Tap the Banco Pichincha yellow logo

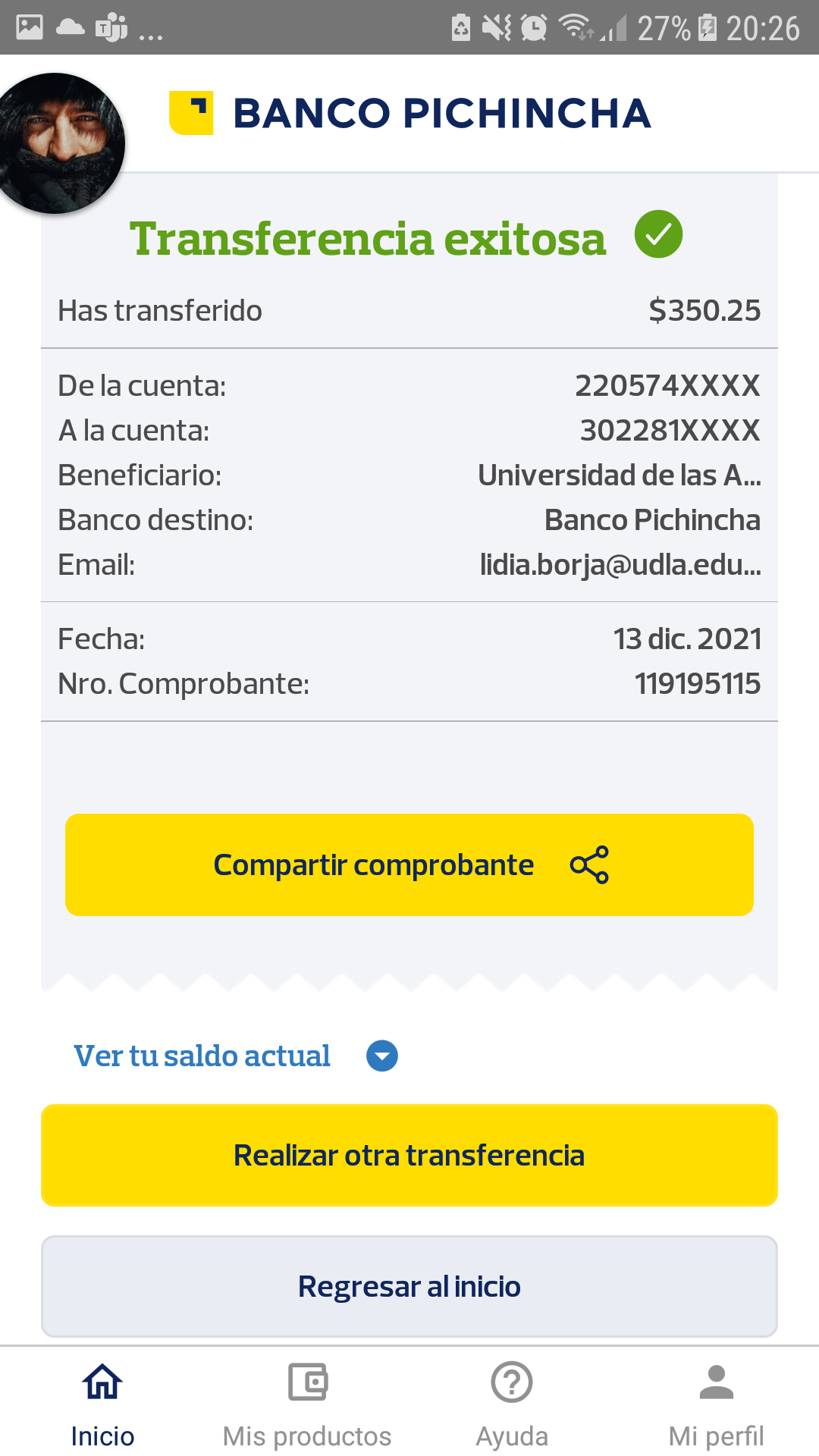tap(191, 113)
